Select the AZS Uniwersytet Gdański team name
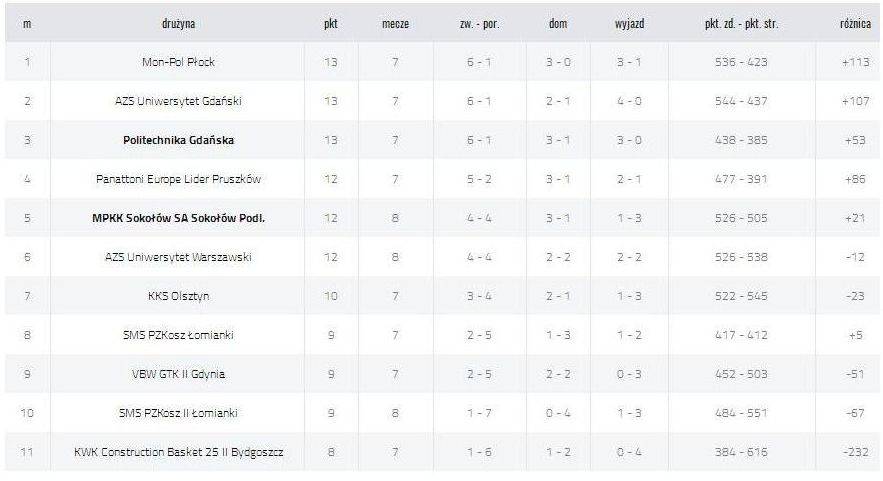Screen dimensions: 883x481 point(178,101)
